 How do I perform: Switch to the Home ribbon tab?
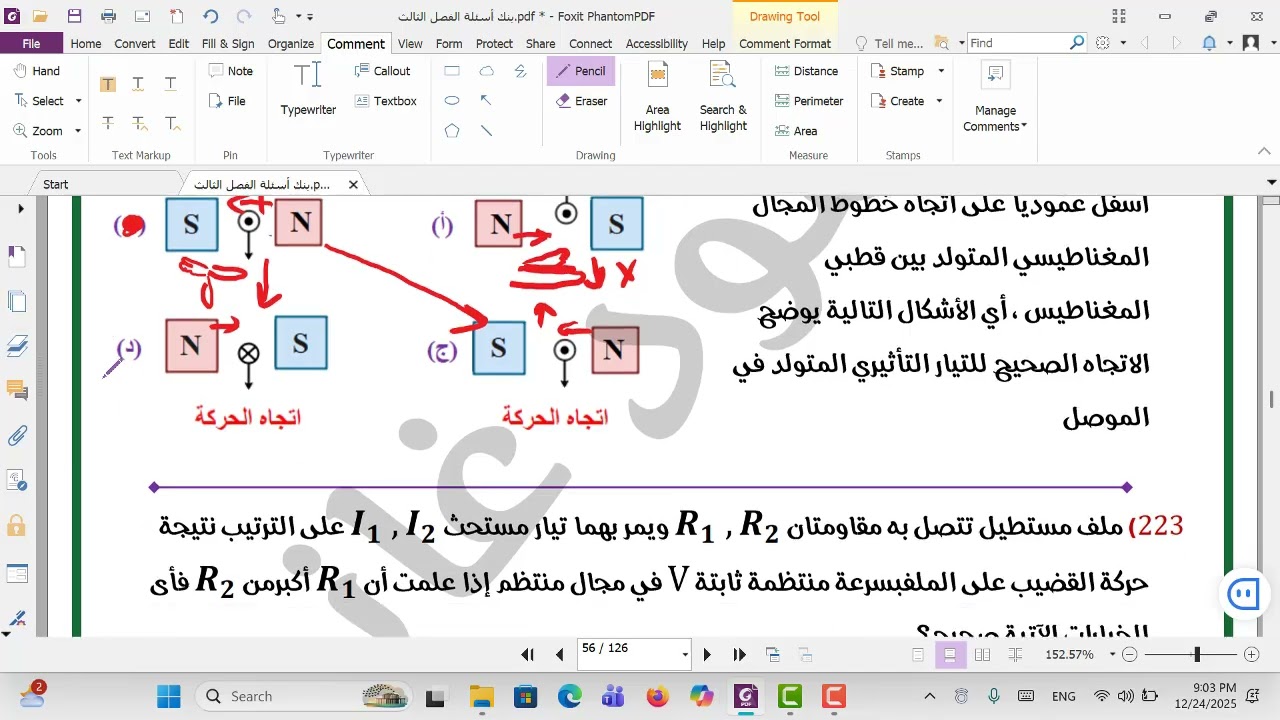point(85,43)
